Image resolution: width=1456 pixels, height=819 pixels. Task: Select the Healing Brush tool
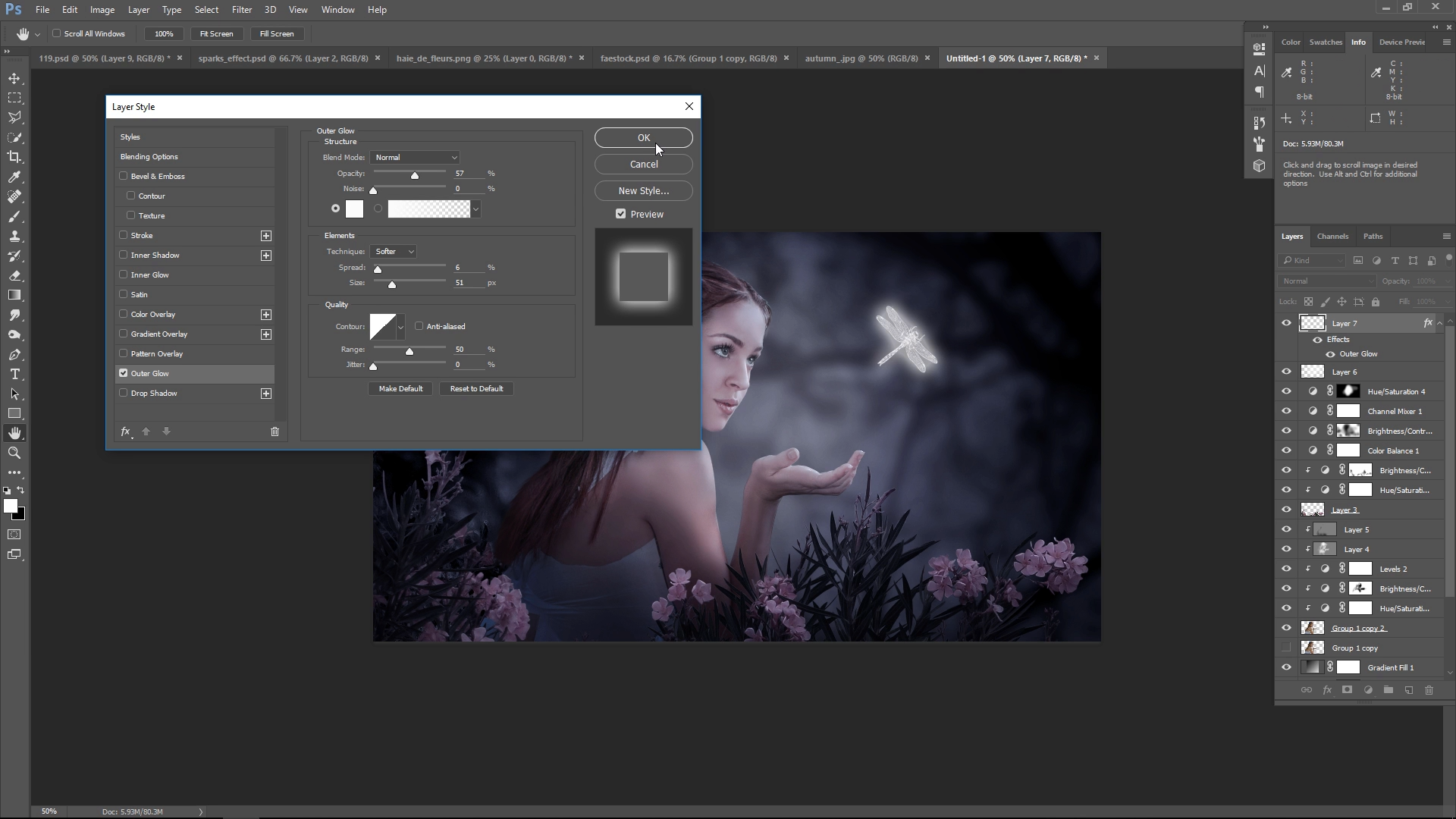pyautogui.click(x=14, y=196)
